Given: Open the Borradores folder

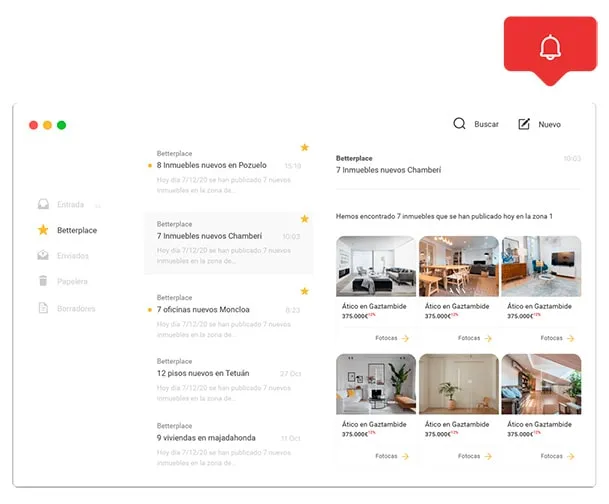Looking at the screenshot, I should 76,308.
